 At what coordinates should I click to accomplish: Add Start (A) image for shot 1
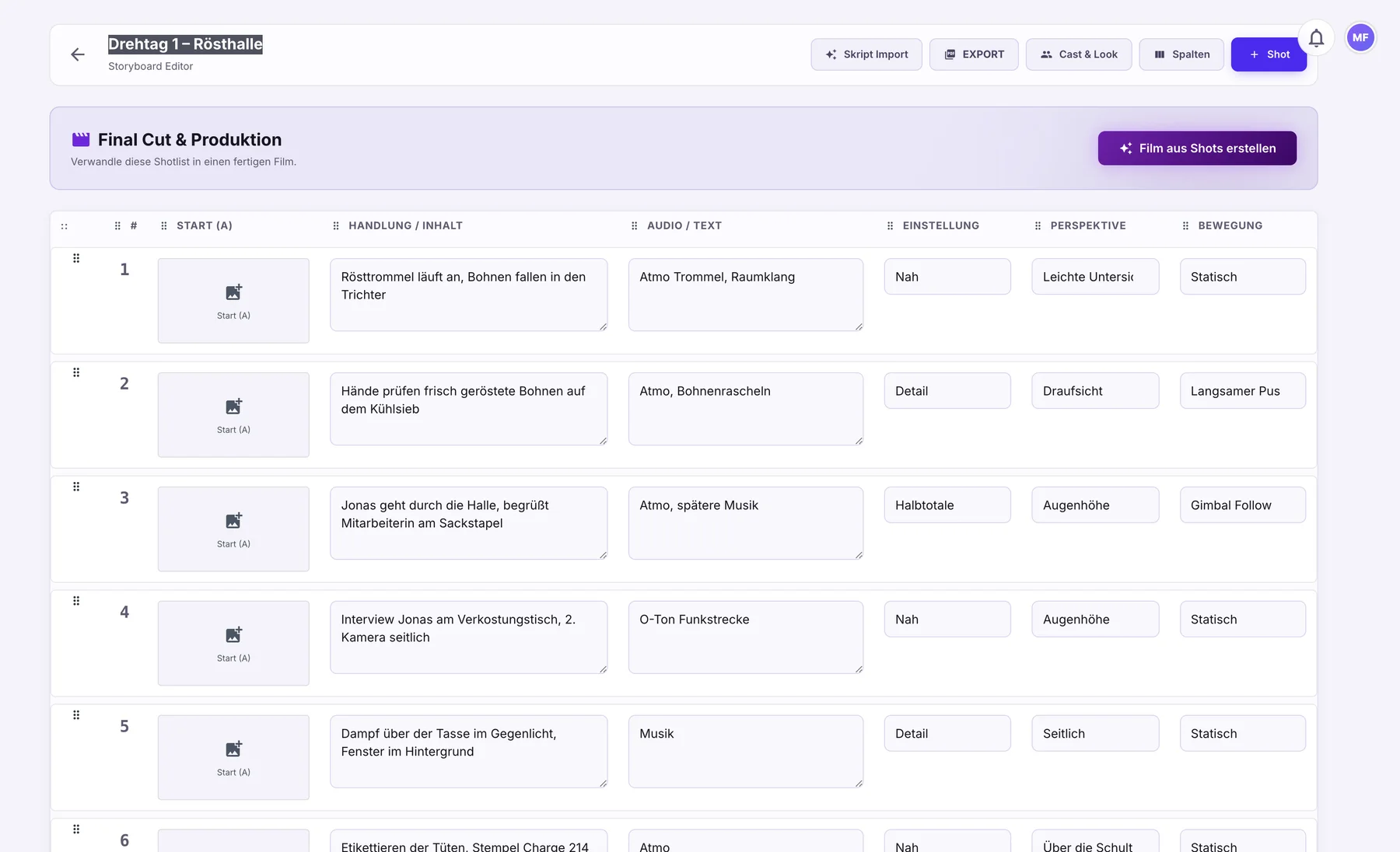(233, 301)
